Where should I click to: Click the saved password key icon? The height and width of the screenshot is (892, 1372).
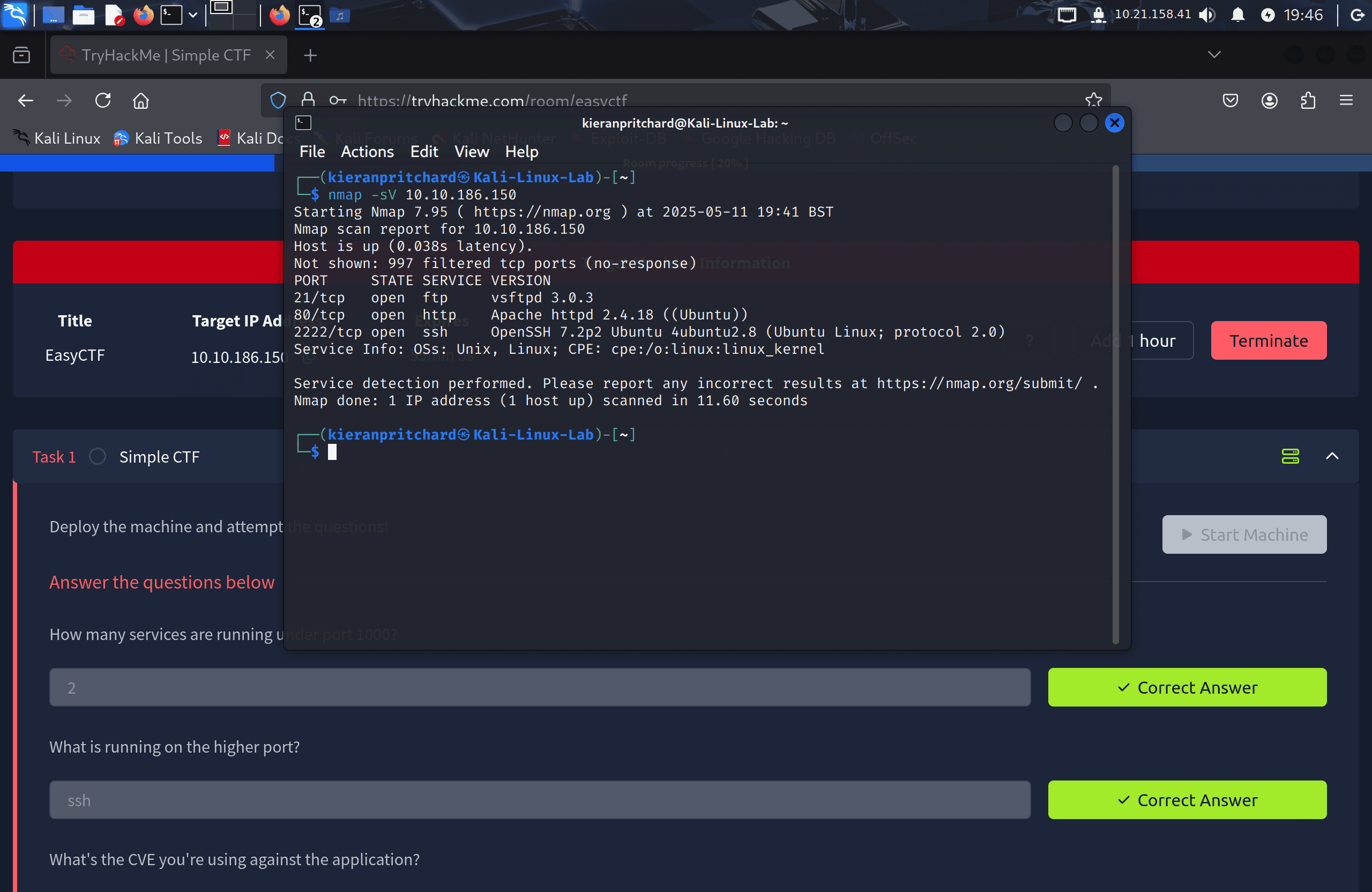coord(338,101)
